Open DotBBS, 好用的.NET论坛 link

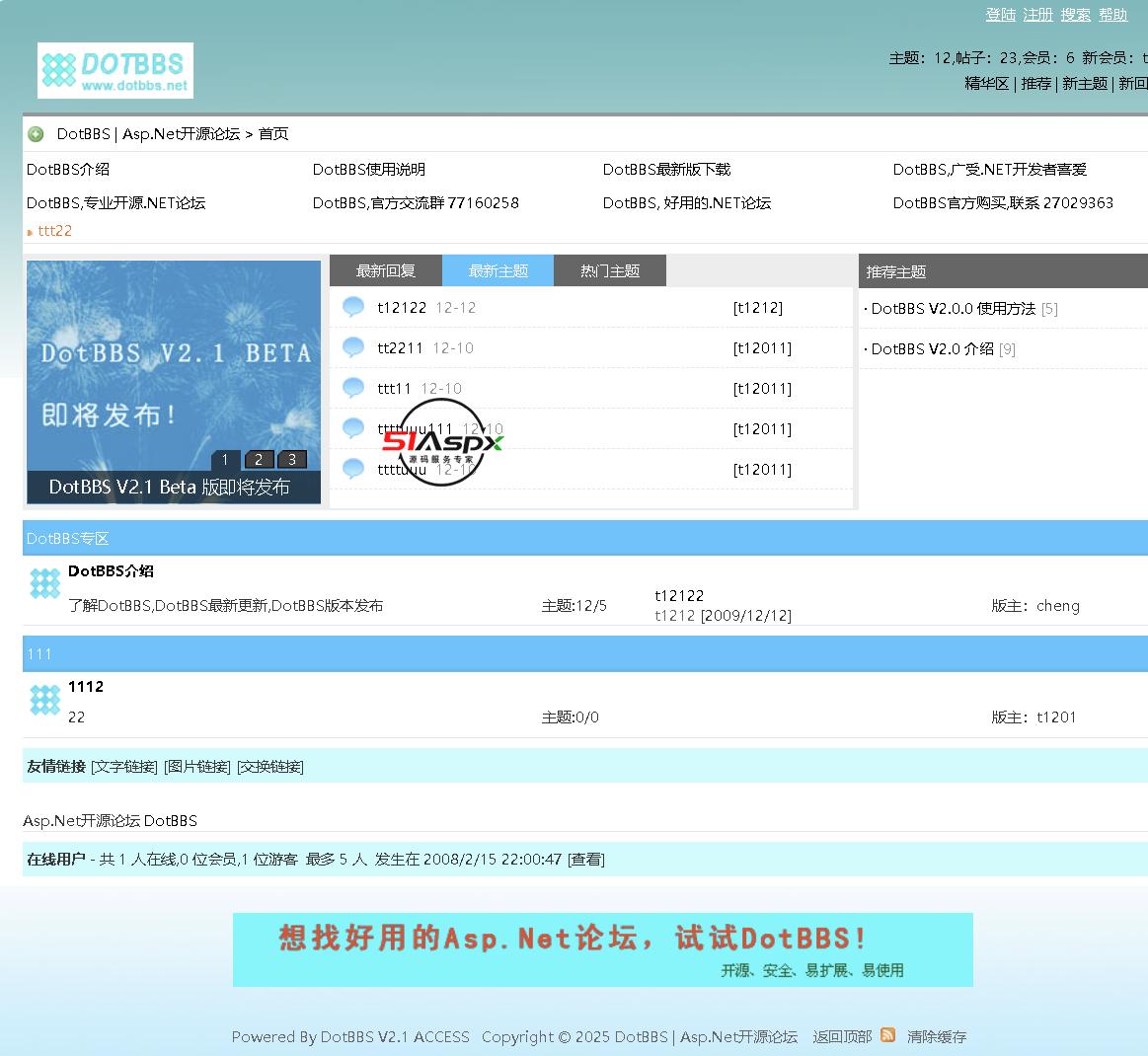687,202
